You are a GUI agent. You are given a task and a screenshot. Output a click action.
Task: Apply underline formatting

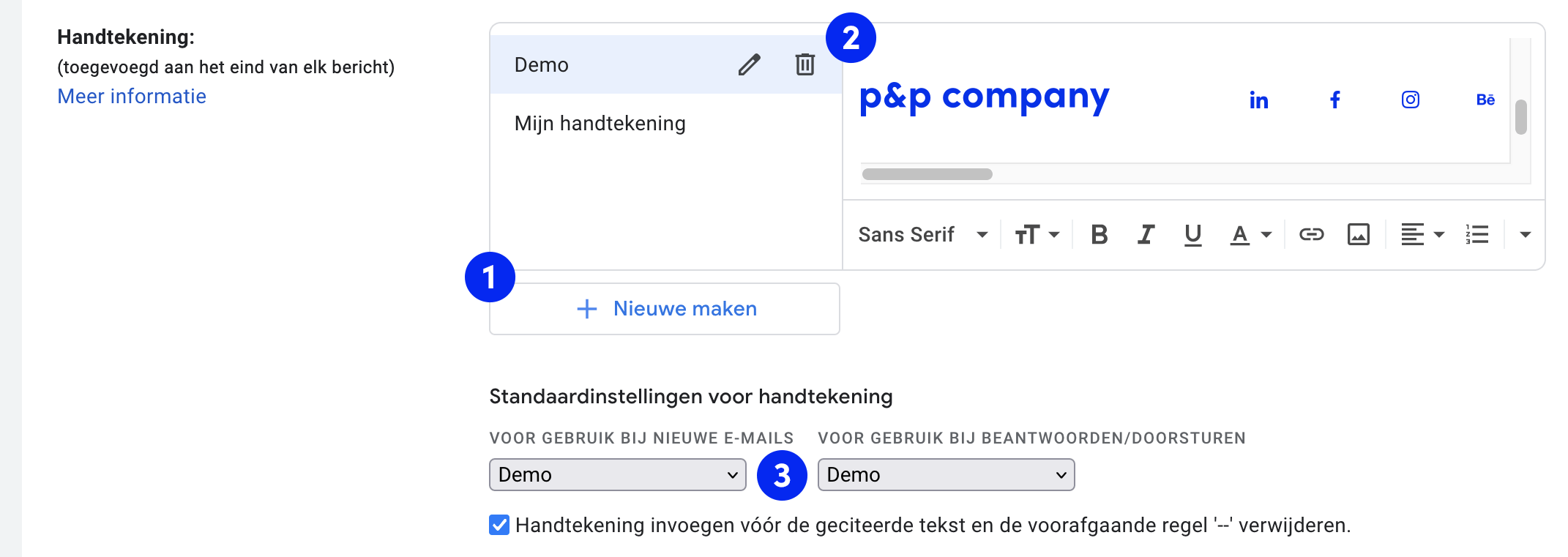(1192, 234)
